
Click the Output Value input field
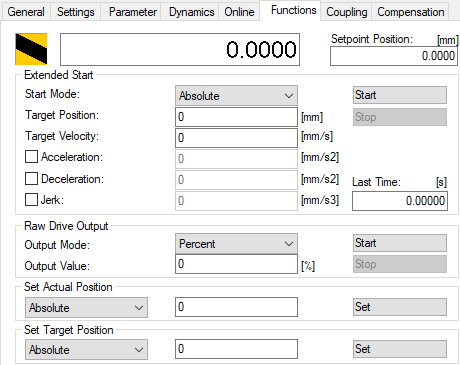[x=236, y=264]
